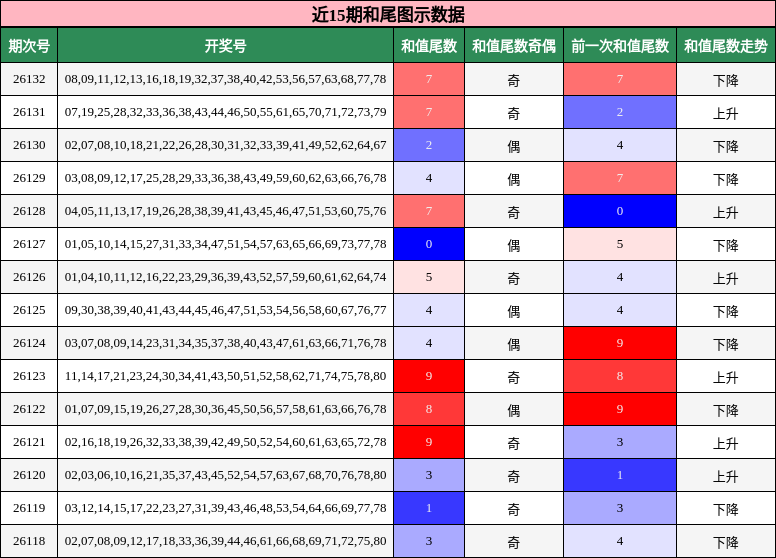Viewport: 776px width, 558px height.
Task: Select draw numbers starting 11,14,17,21 for 26123
Action: (226, 376)
